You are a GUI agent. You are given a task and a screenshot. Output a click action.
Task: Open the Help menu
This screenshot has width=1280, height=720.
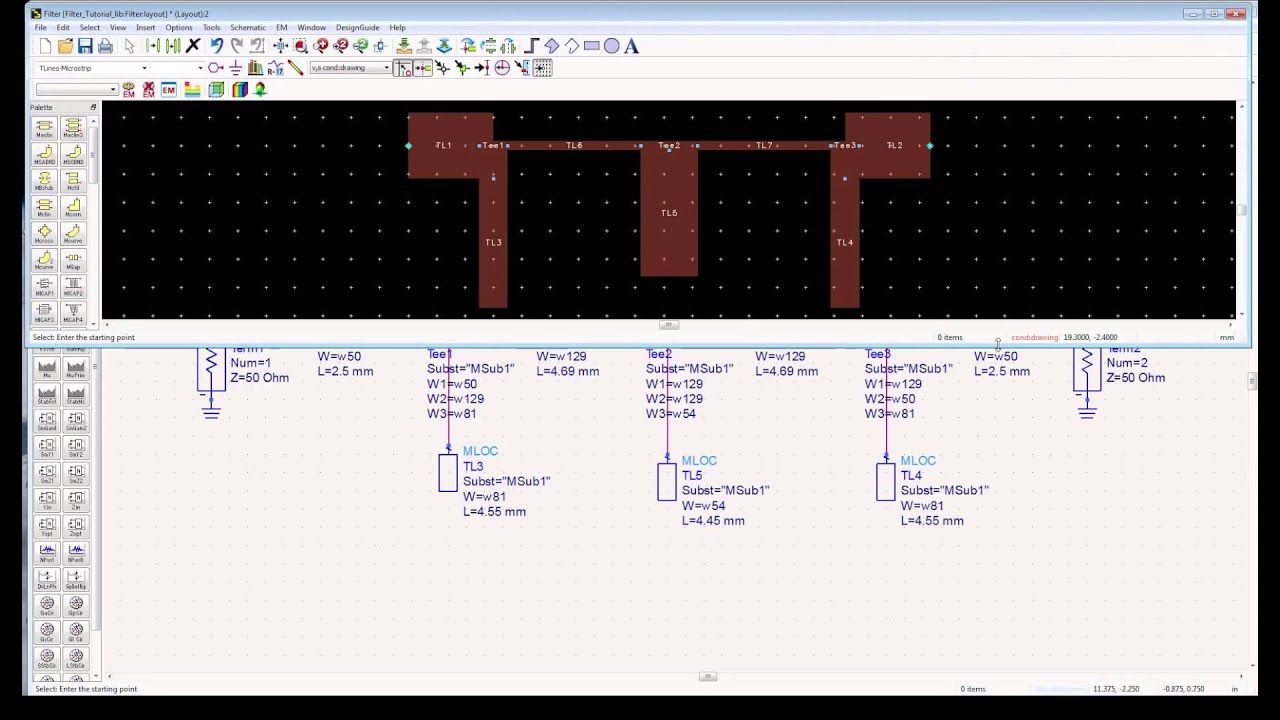pos(397,27)
